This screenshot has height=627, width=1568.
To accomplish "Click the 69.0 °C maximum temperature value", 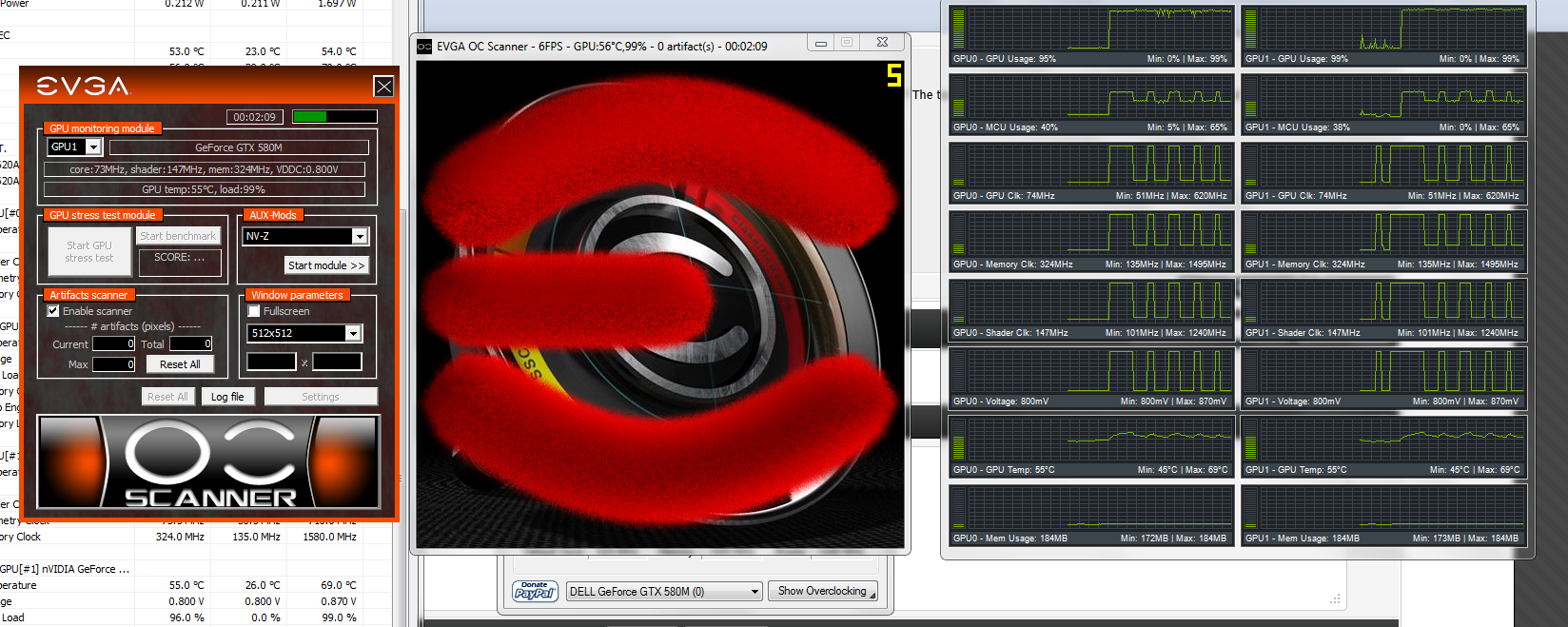I will [339, 585].
